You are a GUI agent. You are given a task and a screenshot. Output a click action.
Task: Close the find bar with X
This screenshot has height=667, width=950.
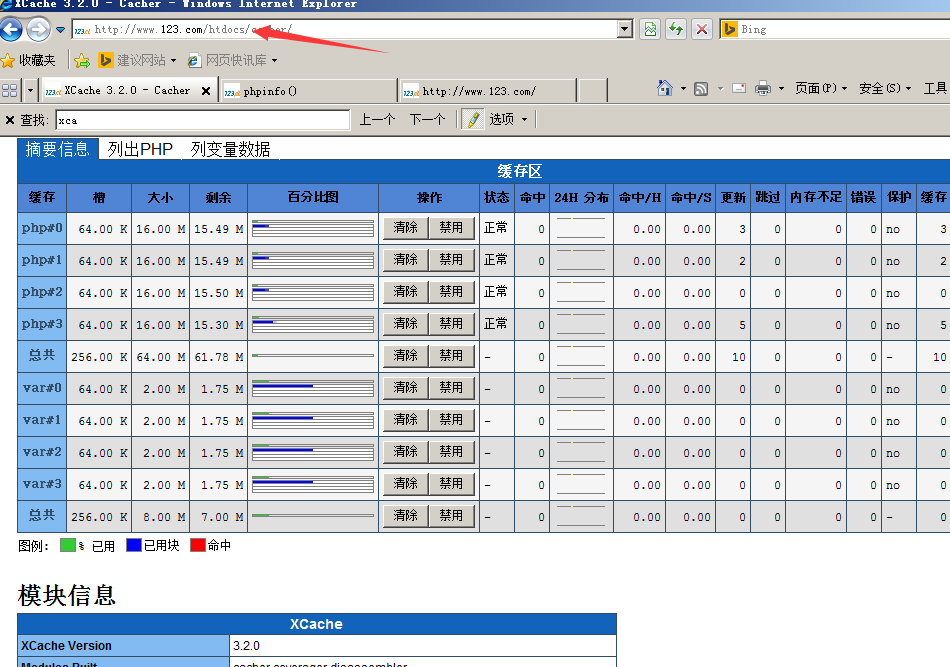coord(10,120)
